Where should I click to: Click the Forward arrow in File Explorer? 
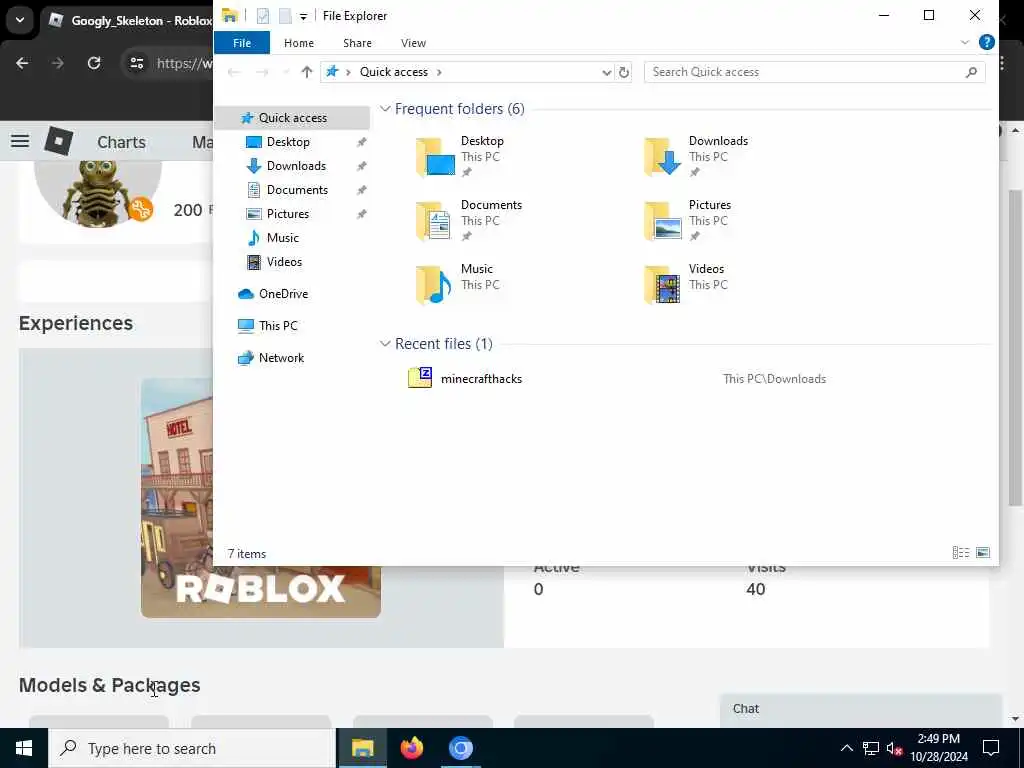262,72
